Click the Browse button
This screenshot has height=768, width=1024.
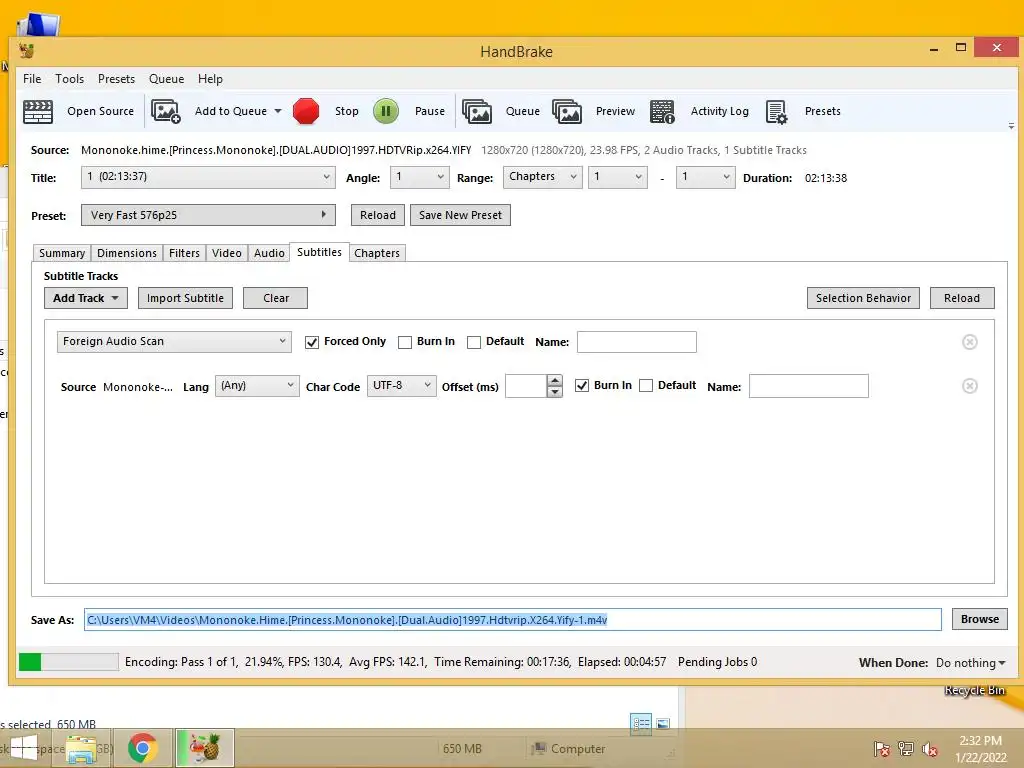[980, 619]
